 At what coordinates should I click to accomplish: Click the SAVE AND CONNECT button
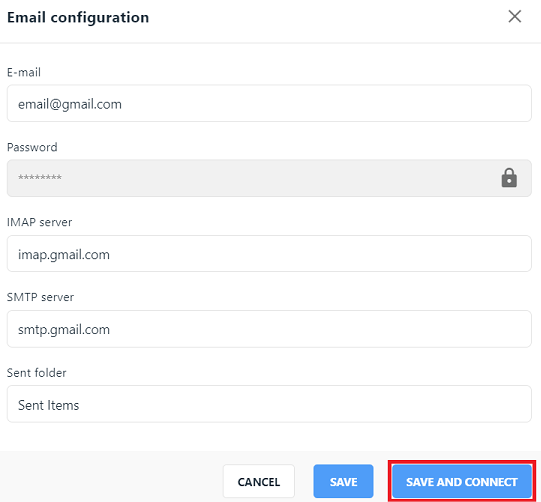(462, 481)
